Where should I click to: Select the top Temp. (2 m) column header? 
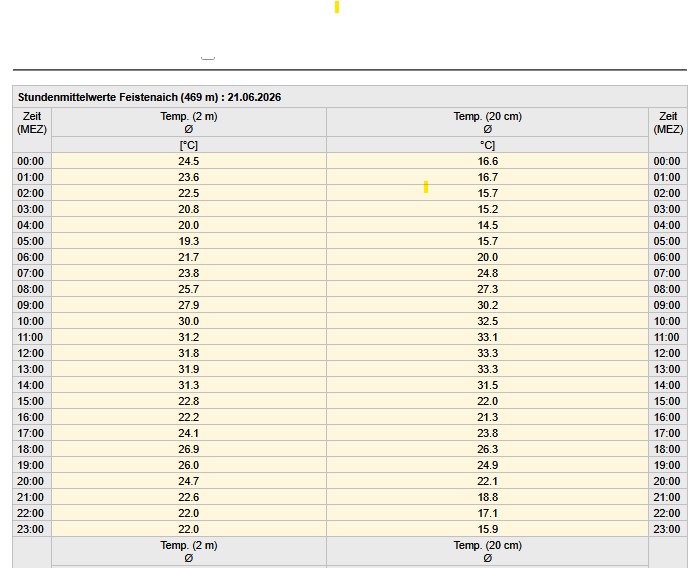click(189, 122)
